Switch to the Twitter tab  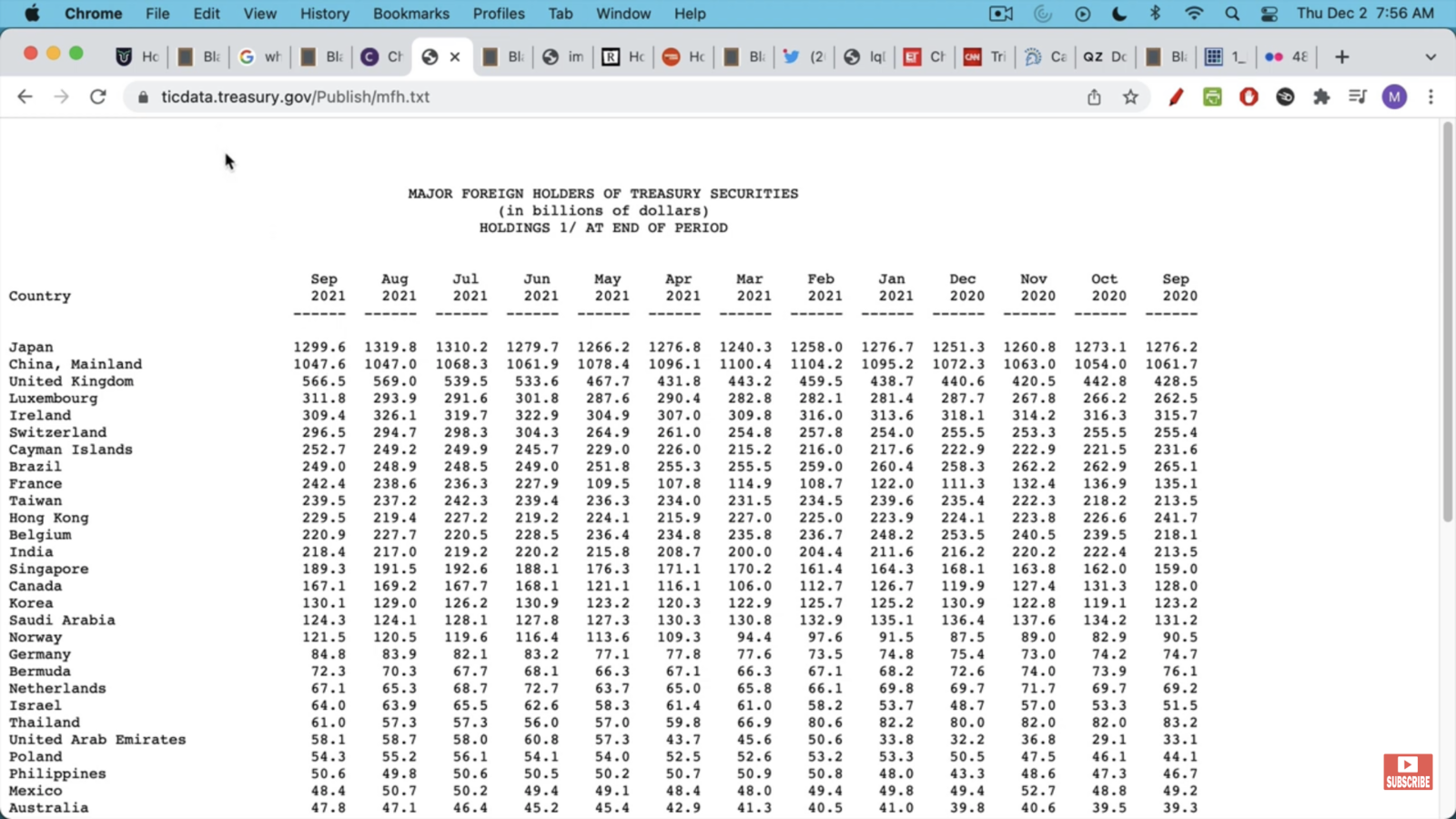(x=804, y=56)
